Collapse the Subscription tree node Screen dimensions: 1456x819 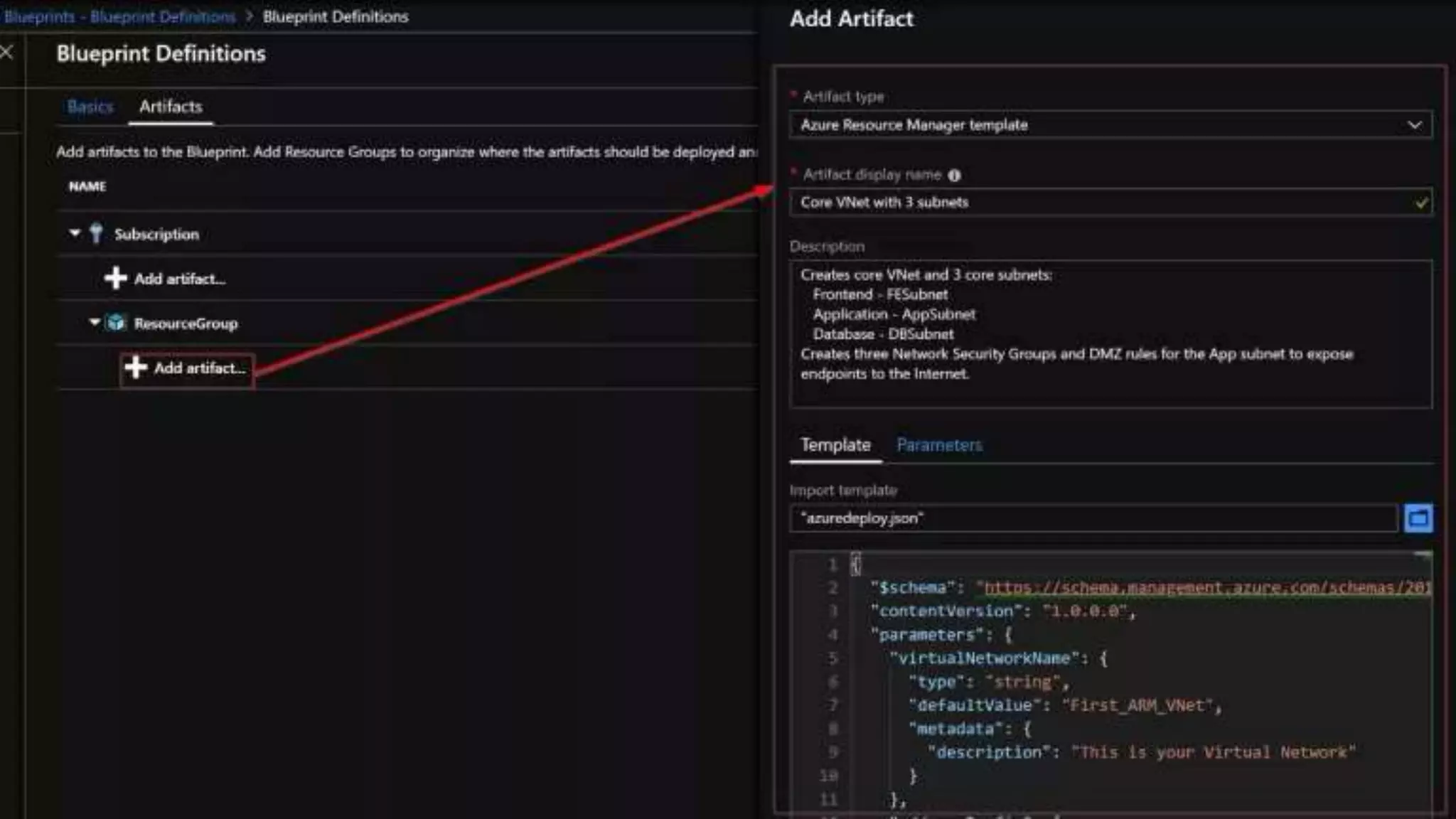pos(75,233)
